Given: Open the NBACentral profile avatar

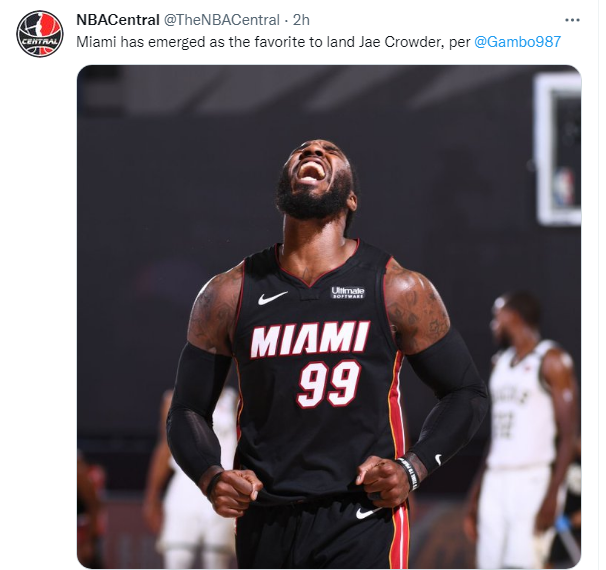Looking at the screenshot, I should (x=39, y=34).
